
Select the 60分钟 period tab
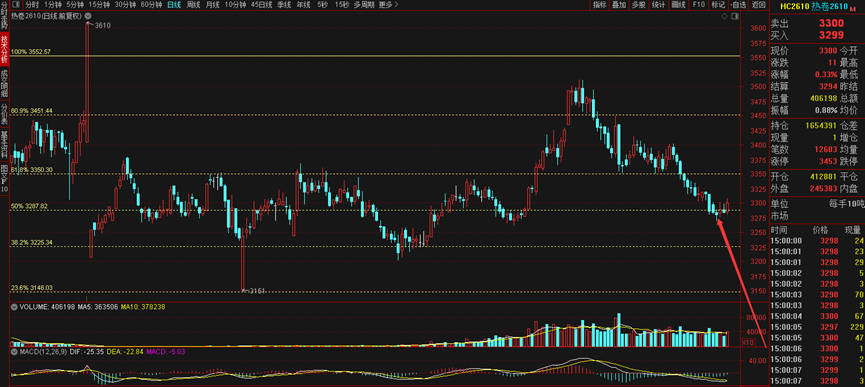pyautogui.click(x=151, y=4)
